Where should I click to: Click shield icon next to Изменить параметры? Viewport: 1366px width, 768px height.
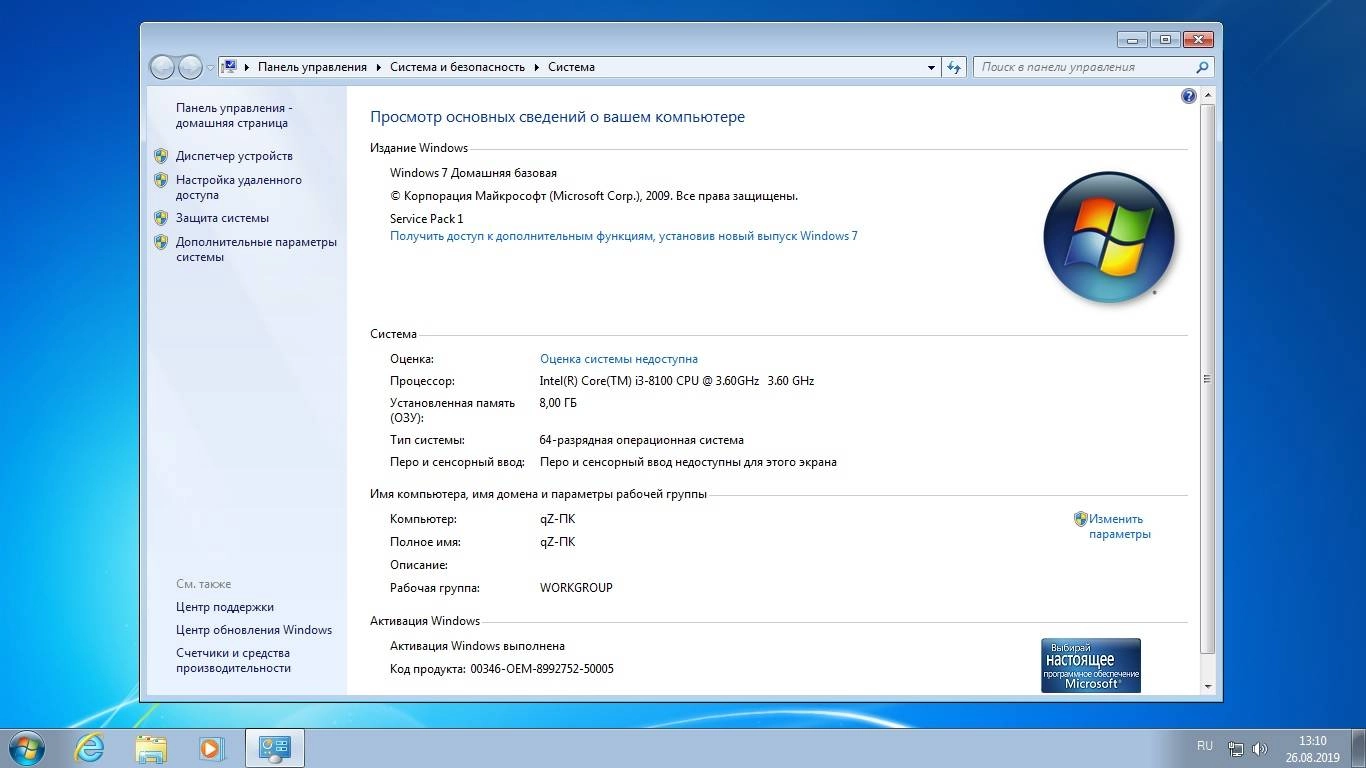coord(1080,519)
